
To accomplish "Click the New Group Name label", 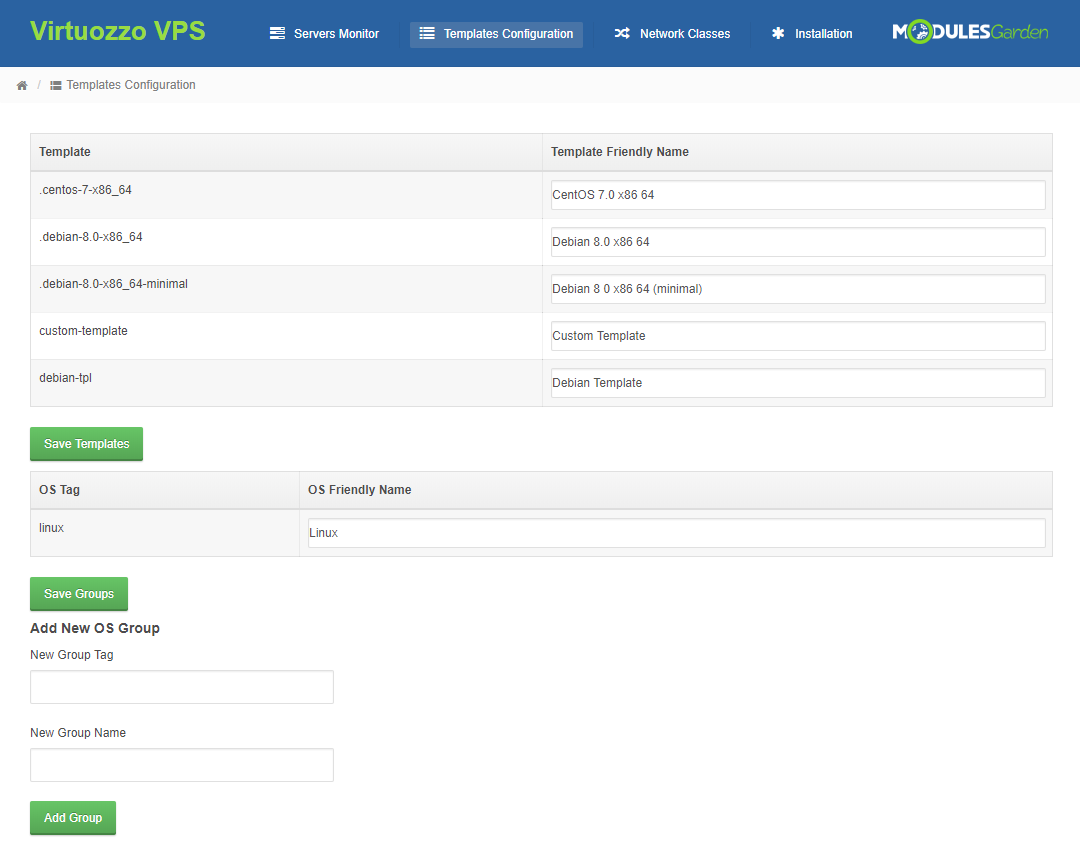I will pos(78,733).
